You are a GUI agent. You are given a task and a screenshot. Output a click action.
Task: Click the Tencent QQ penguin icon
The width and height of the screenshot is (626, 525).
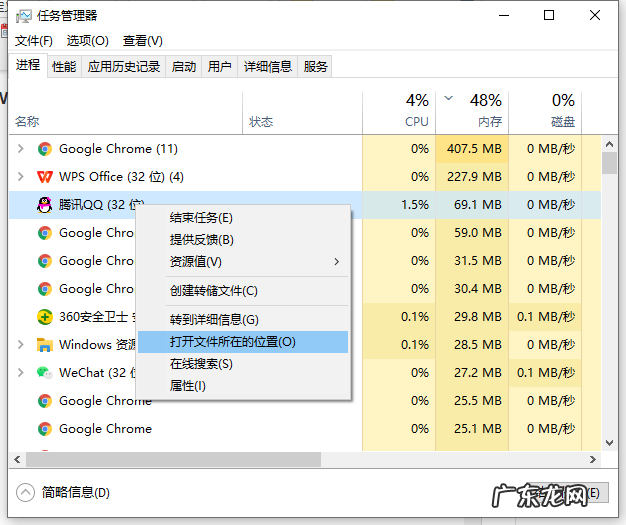(45, 205)
